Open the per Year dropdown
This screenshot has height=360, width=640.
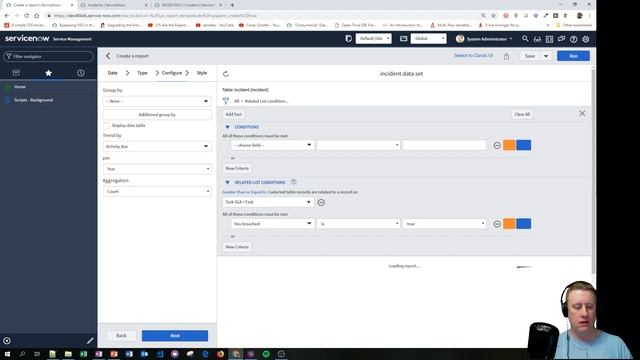(x=157, y=169)
